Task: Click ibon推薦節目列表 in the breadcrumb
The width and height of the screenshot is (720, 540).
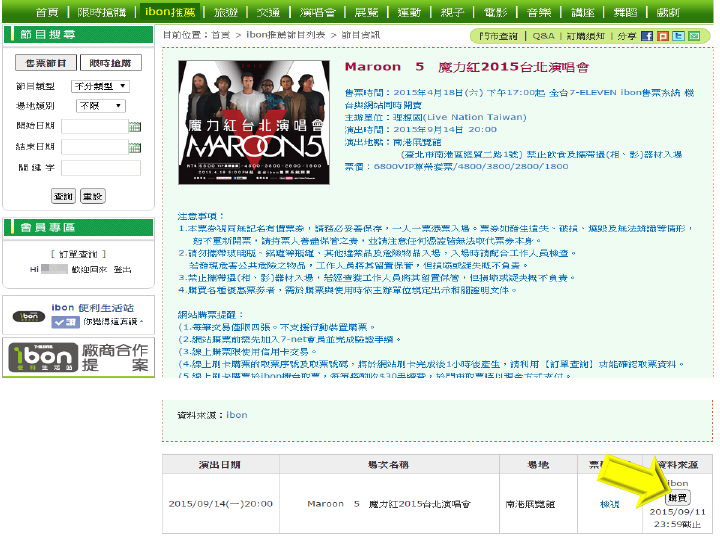Action: click(286, 35)
